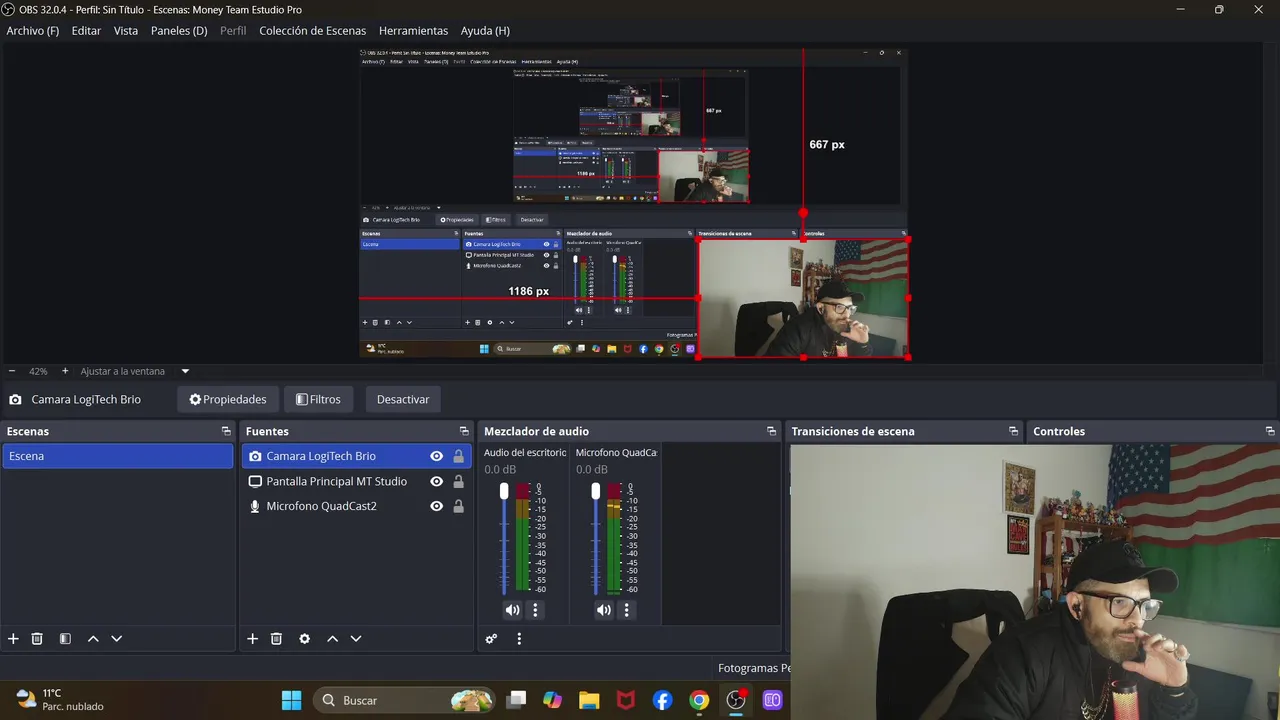
Task: Open Editar menu
Action: point(86,31)
